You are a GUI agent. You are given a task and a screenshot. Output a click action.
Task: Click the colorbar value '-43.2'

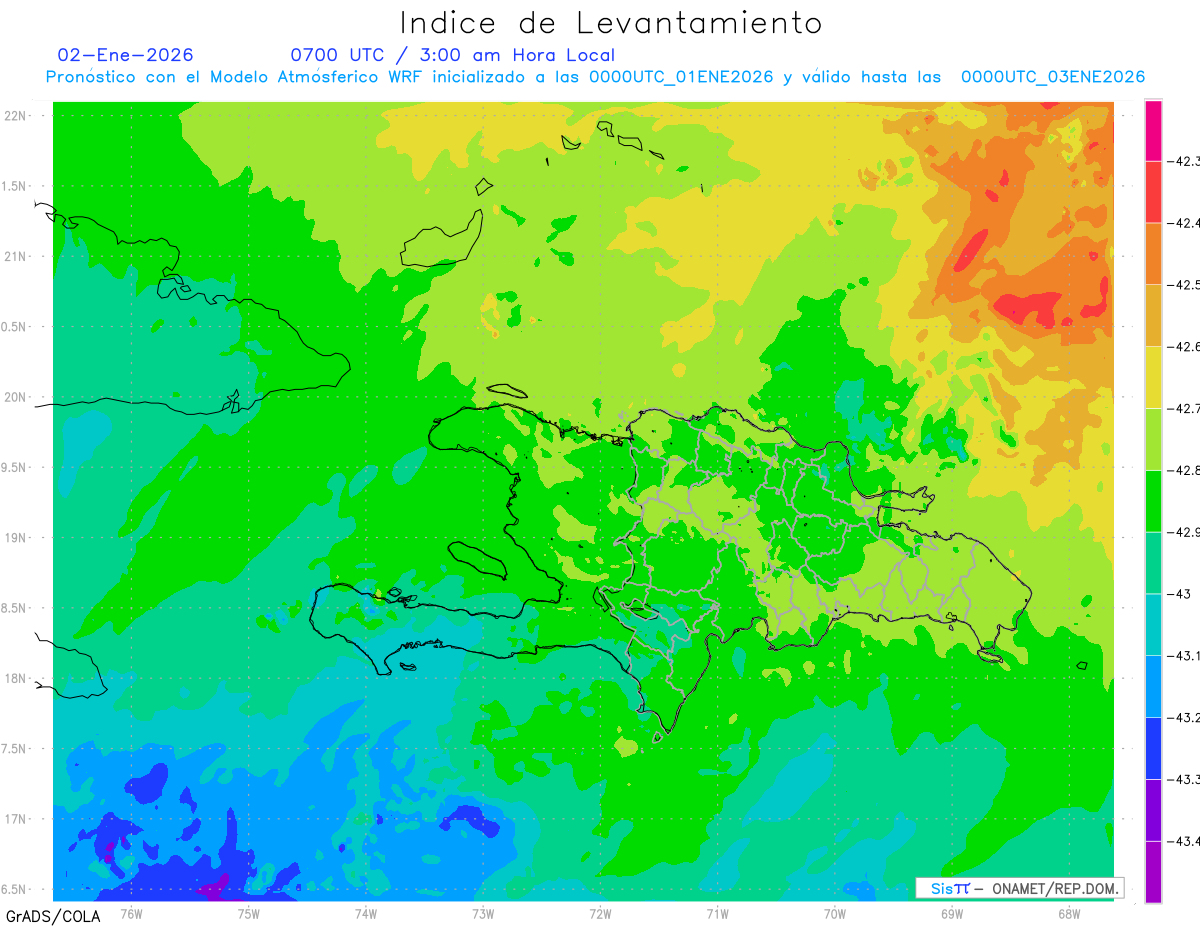tap(1185, 717)
